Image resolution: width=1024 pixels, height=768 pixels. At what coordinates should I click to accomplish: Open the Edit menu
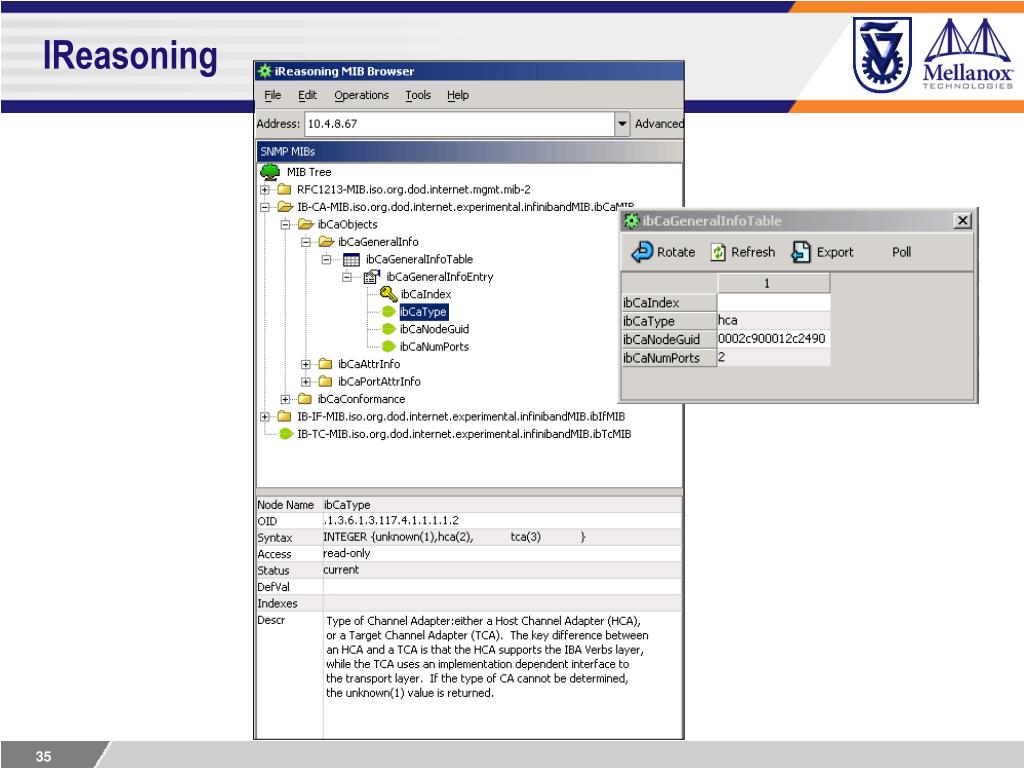click(307, 95)
